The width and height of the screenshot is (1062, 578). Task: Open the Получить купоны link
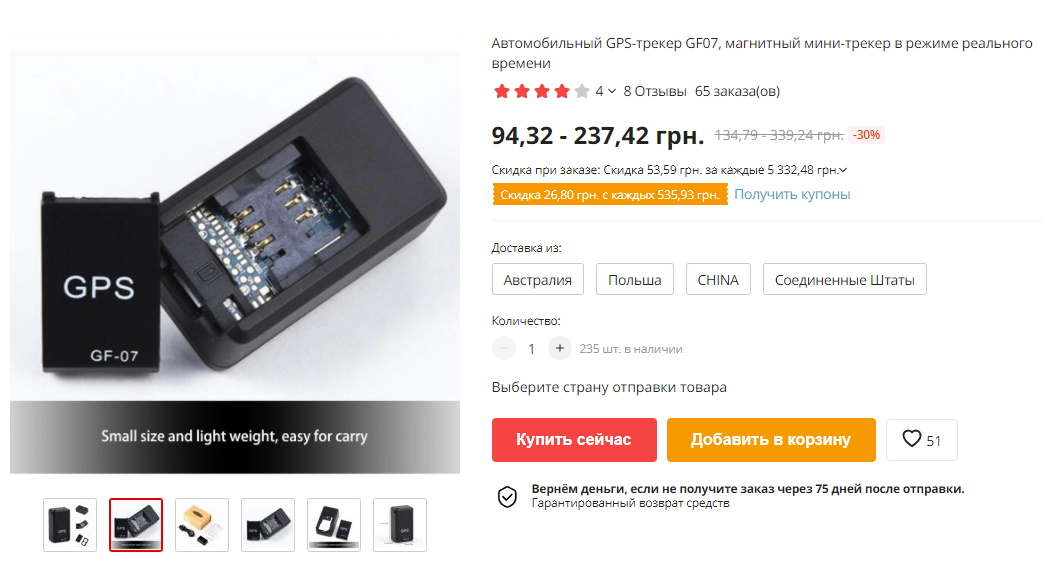(792, 194)
